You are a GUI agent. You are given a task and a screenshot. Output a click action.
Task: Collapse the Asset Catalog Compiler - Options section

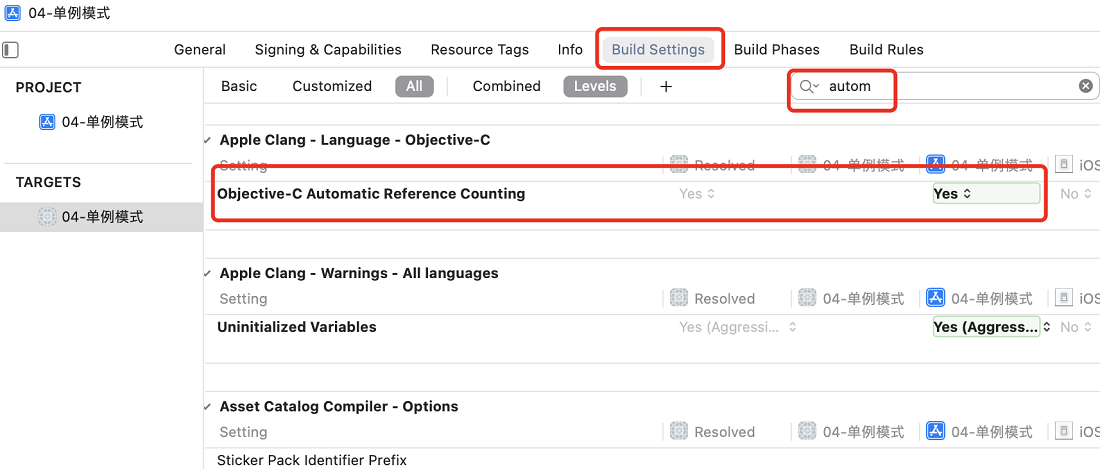[x=208, y=407]
